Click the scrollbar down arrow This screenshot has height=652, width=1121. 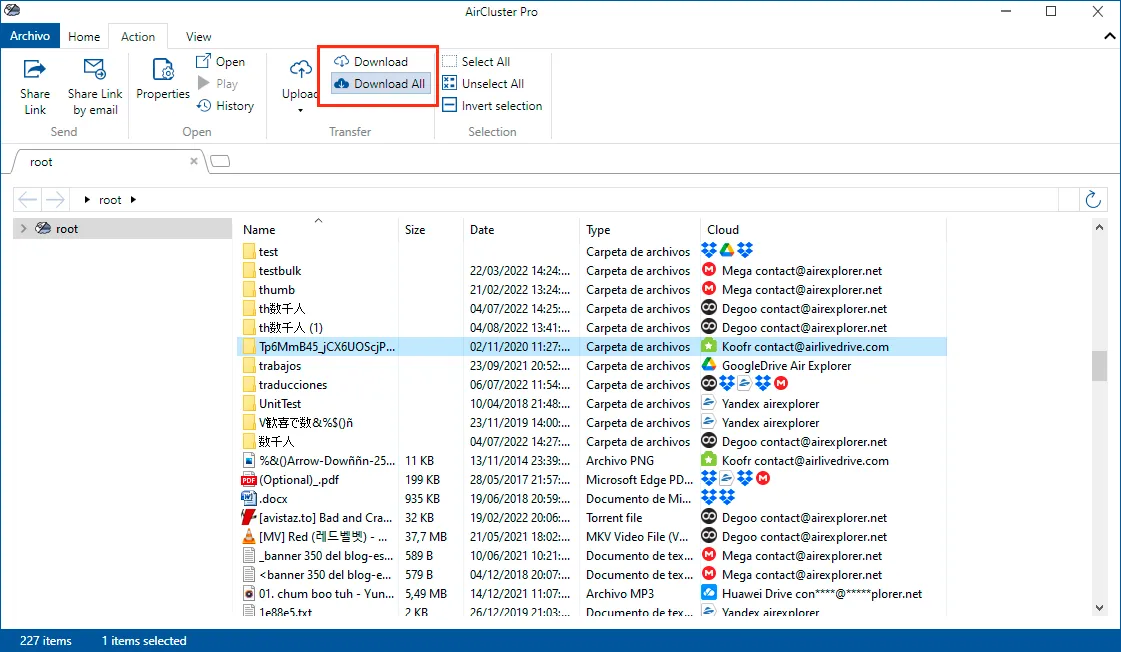[1100, 608]
